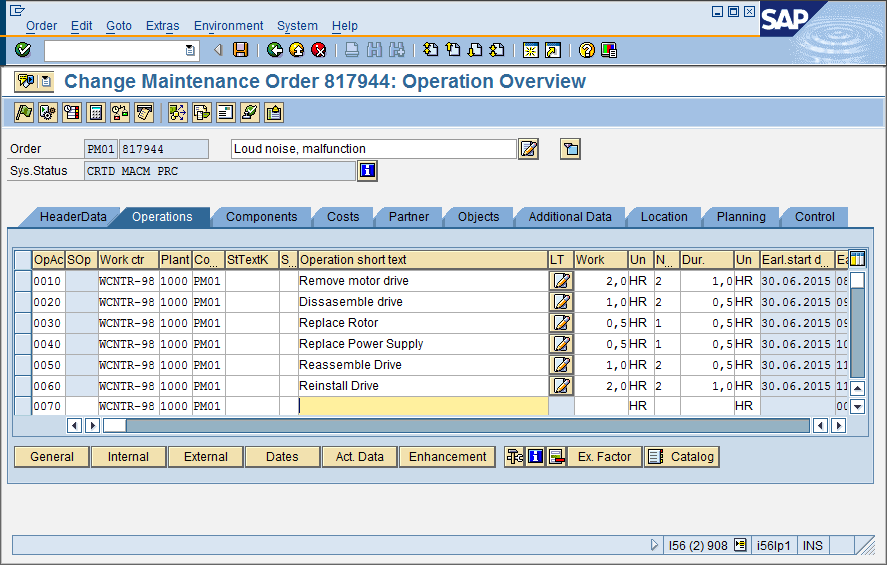Click the Catalog button

point(682,457)
